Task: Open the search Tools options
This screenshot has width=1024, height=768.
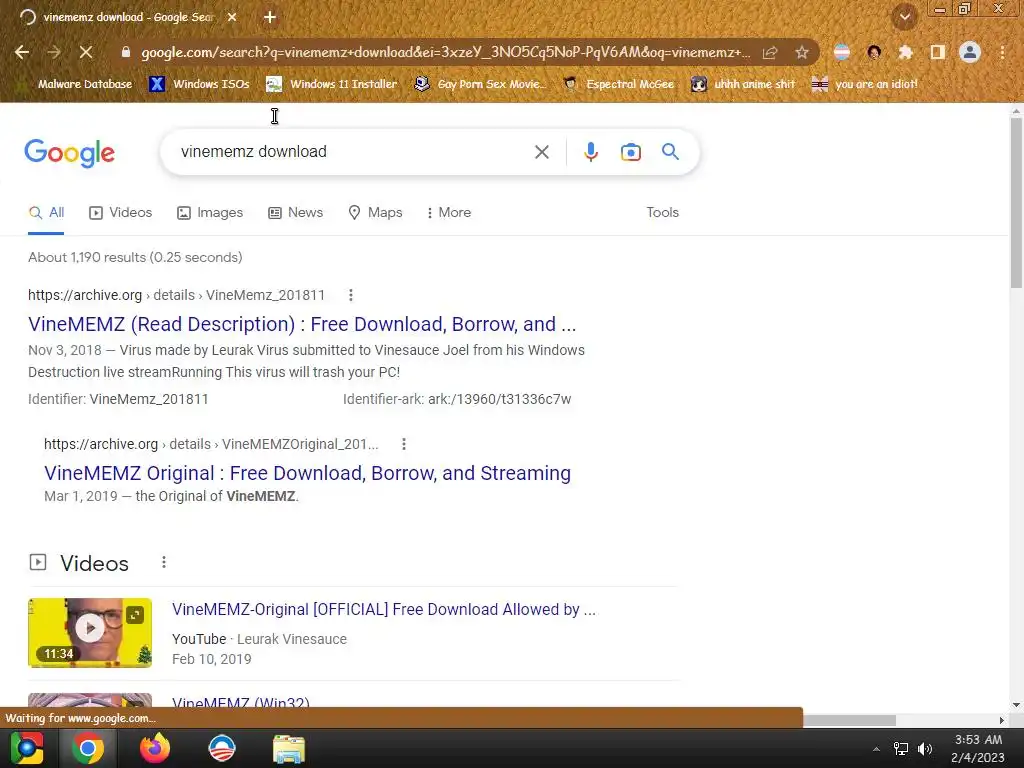Action: tap(662, 213)
